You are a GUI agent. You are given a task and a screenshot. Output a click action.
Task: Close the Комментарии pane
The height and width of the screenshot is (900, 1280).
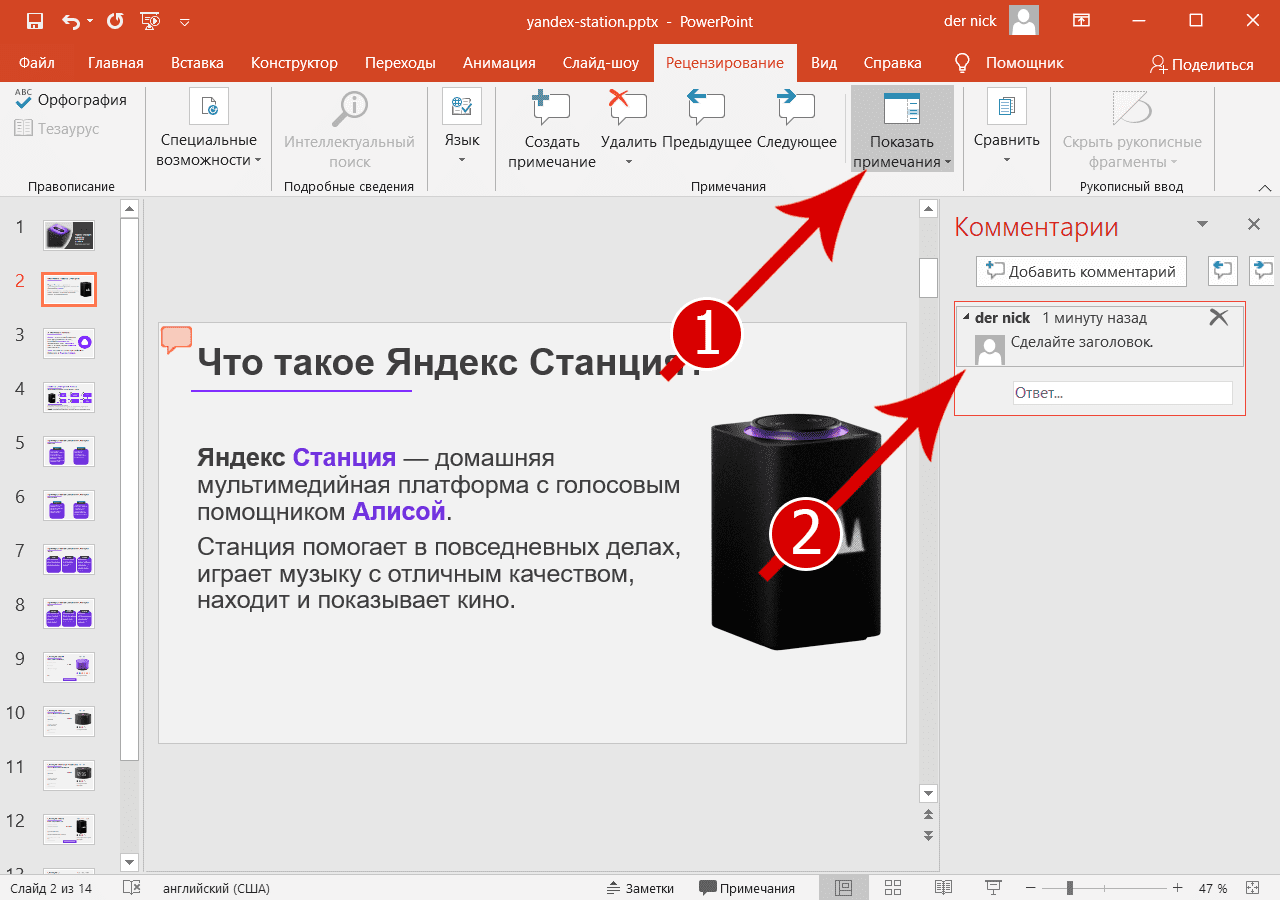(1254, 225)
